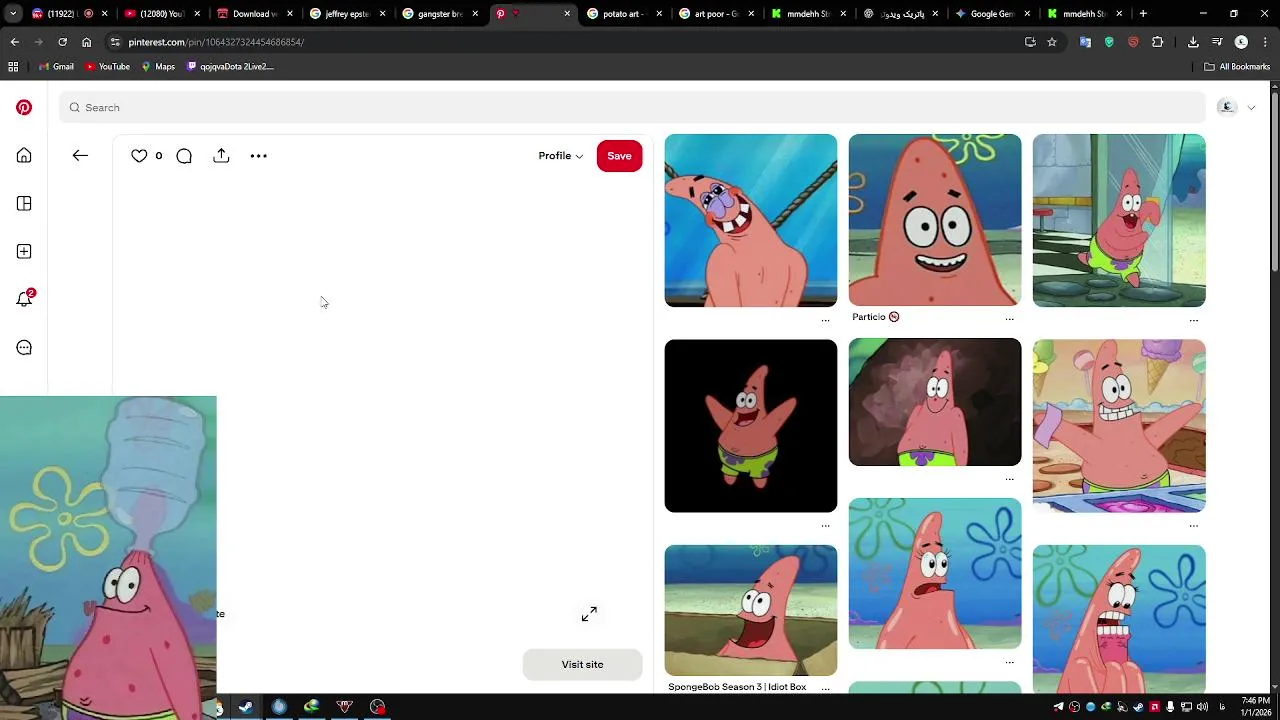Open the green shield extension icon
The width and height of the screenshot is (1280, 720).
click(1109, 42)
